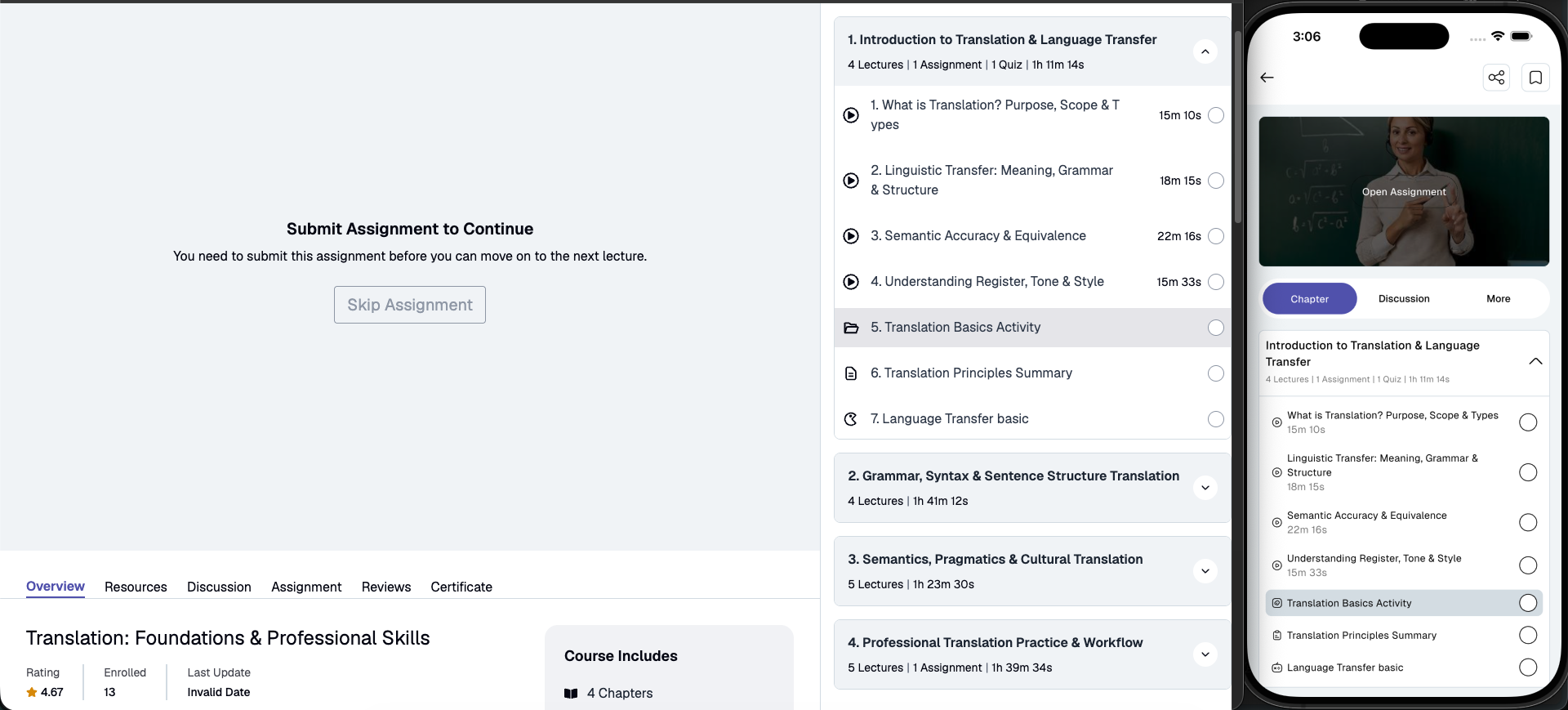
Task: Tap phone completion circle for Language Transfer basic
Action: (1528, 668)
